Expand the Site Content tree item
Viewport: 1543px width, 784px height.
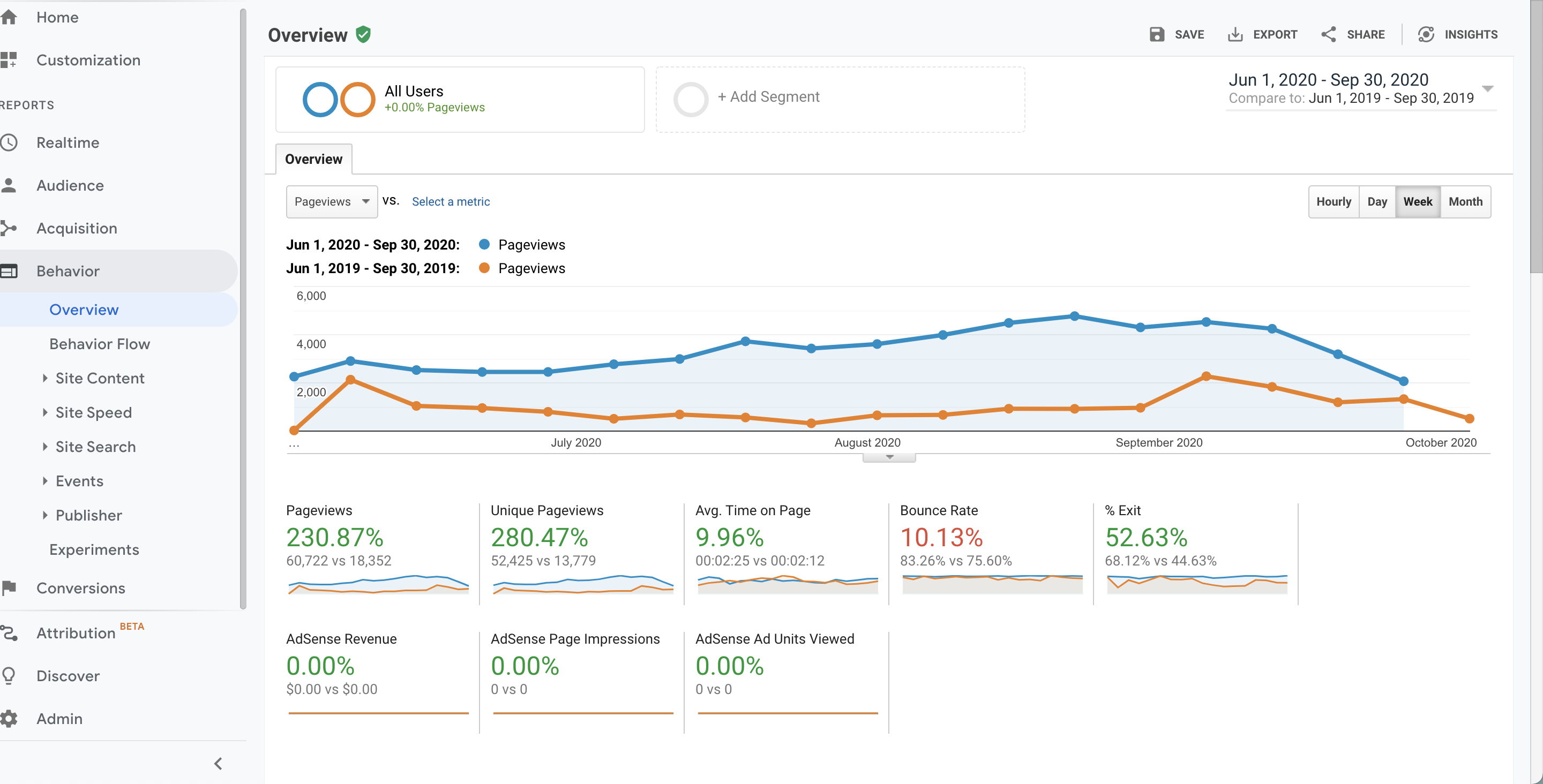(46, 379)
